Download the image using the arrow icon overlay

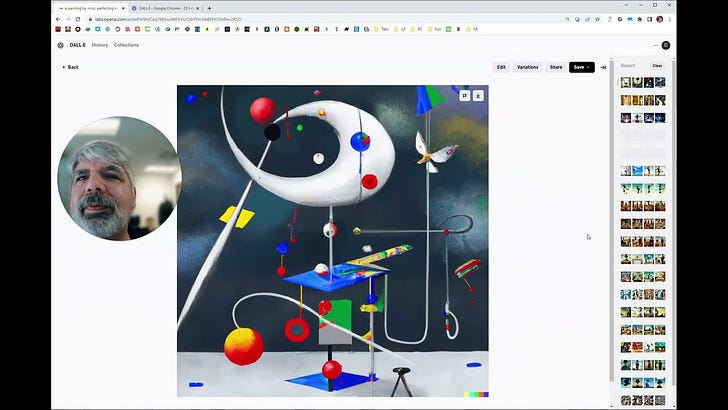pos(478,96)
